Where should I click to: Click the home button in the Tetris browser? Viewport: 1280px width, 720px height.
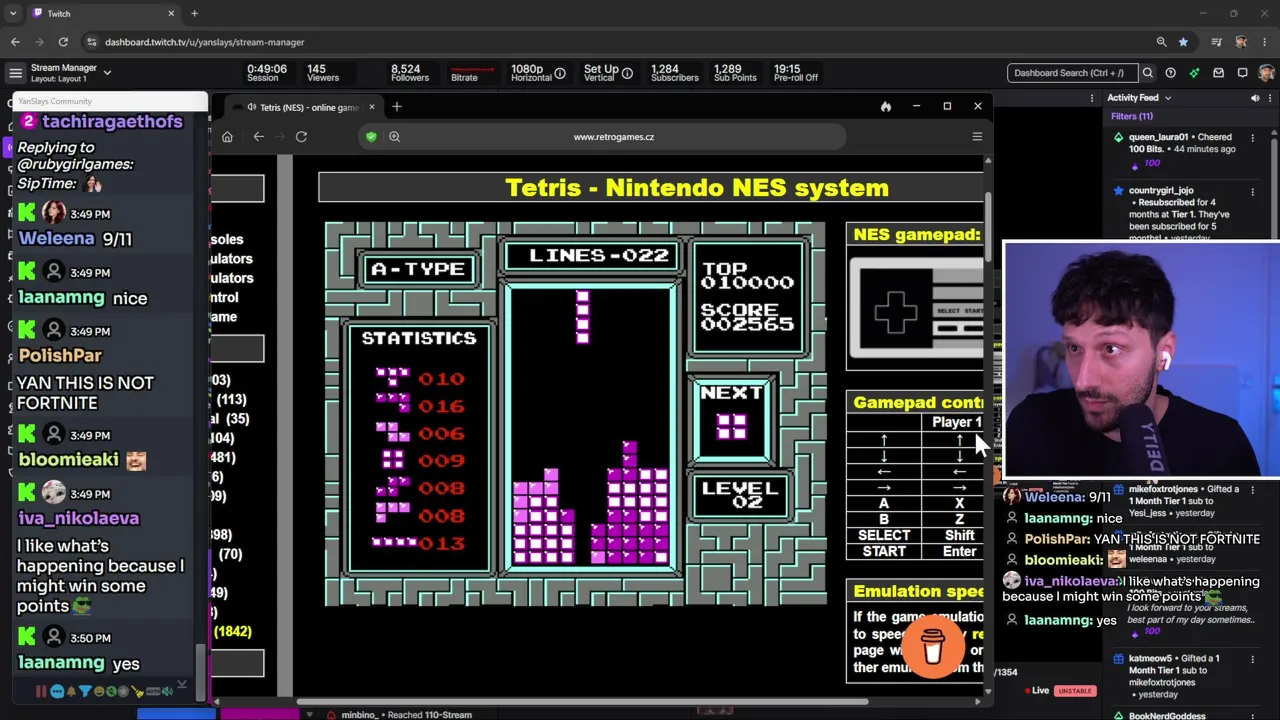tap(227, 137)
